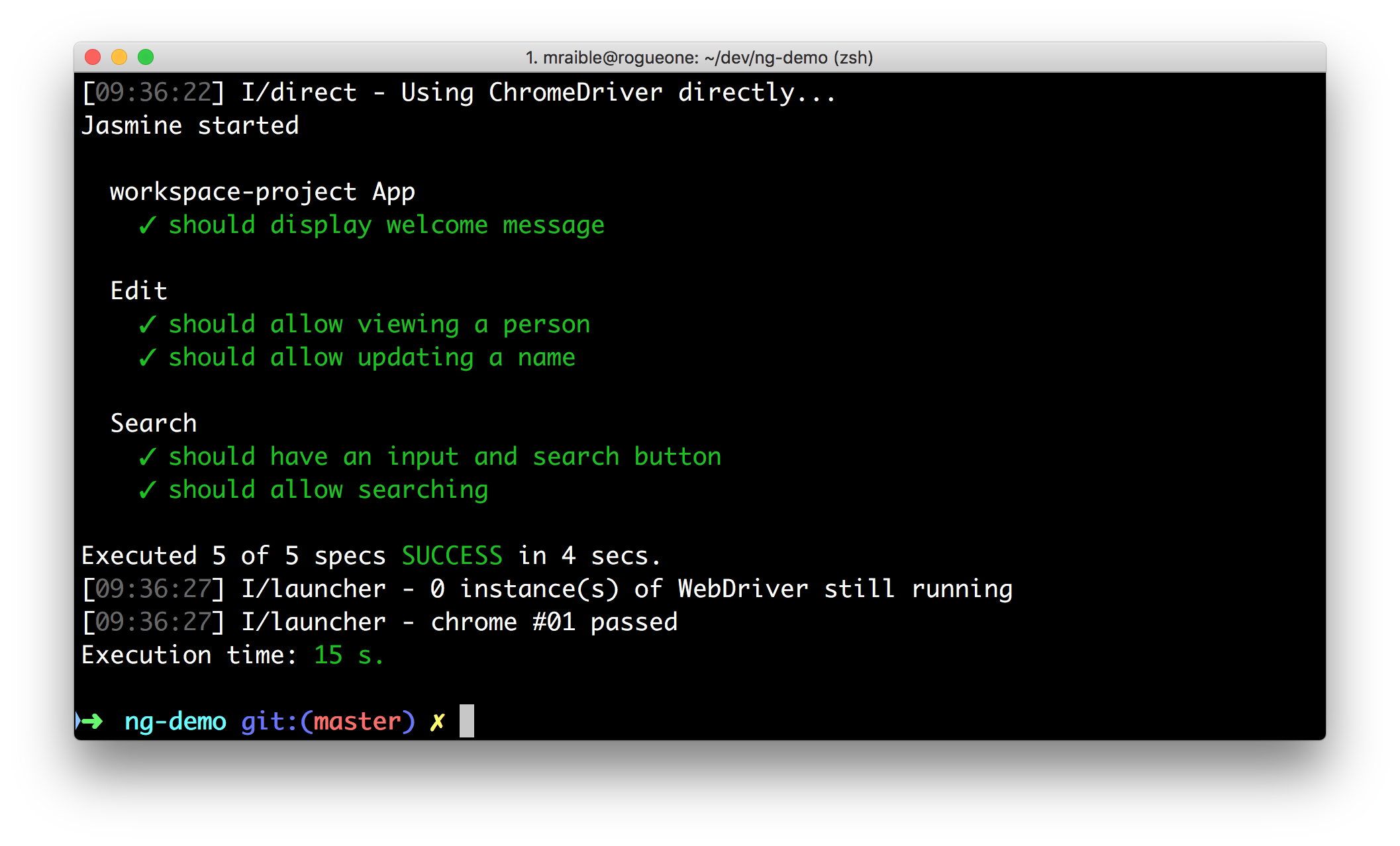Click the blinking terminal cursor block
The height and width of the screenshot is (846, 1400).
pos(467,721)
